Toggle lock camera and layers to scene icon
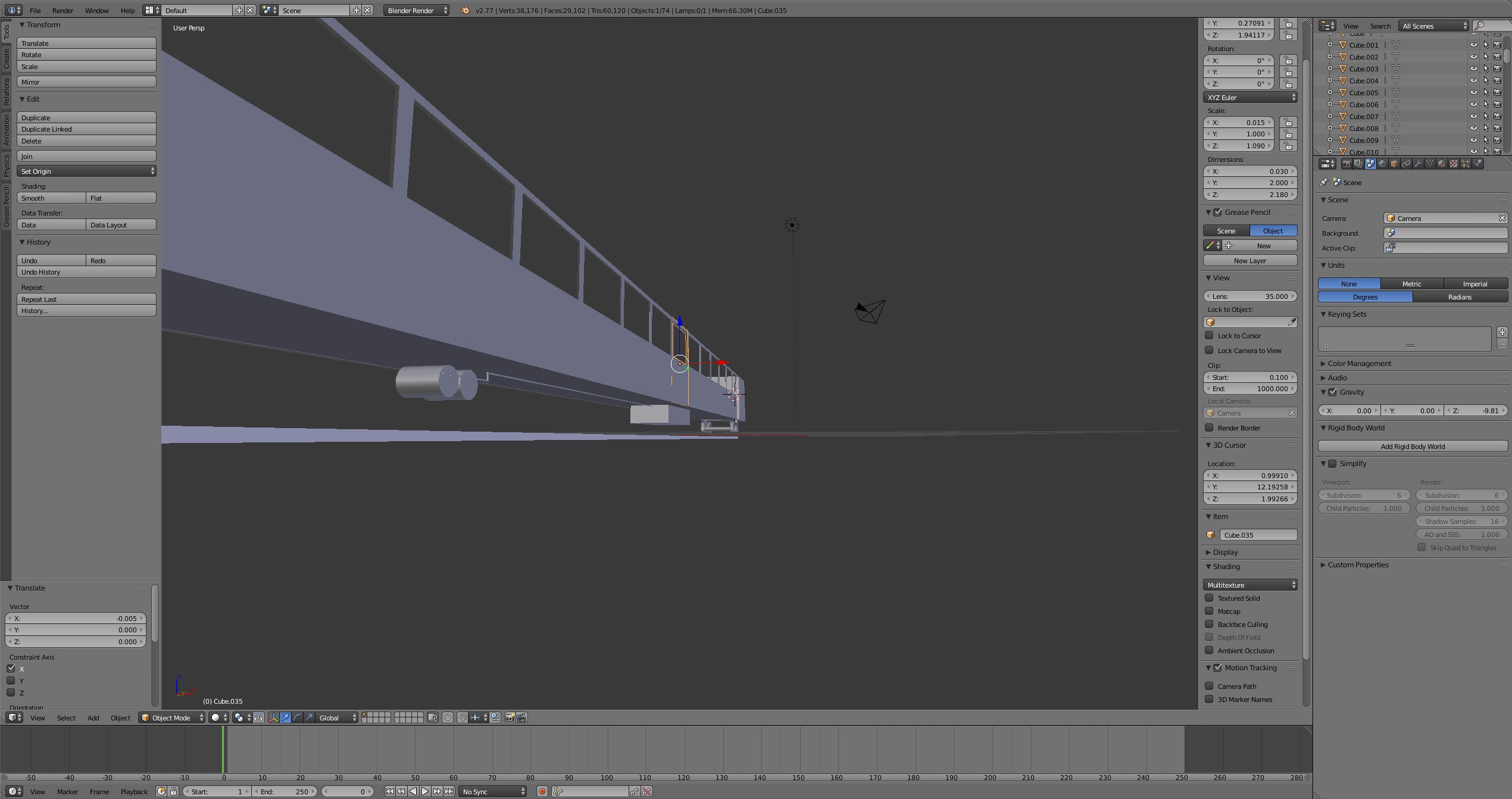Viewport: 1512px width, 799px height. point(433,717)
